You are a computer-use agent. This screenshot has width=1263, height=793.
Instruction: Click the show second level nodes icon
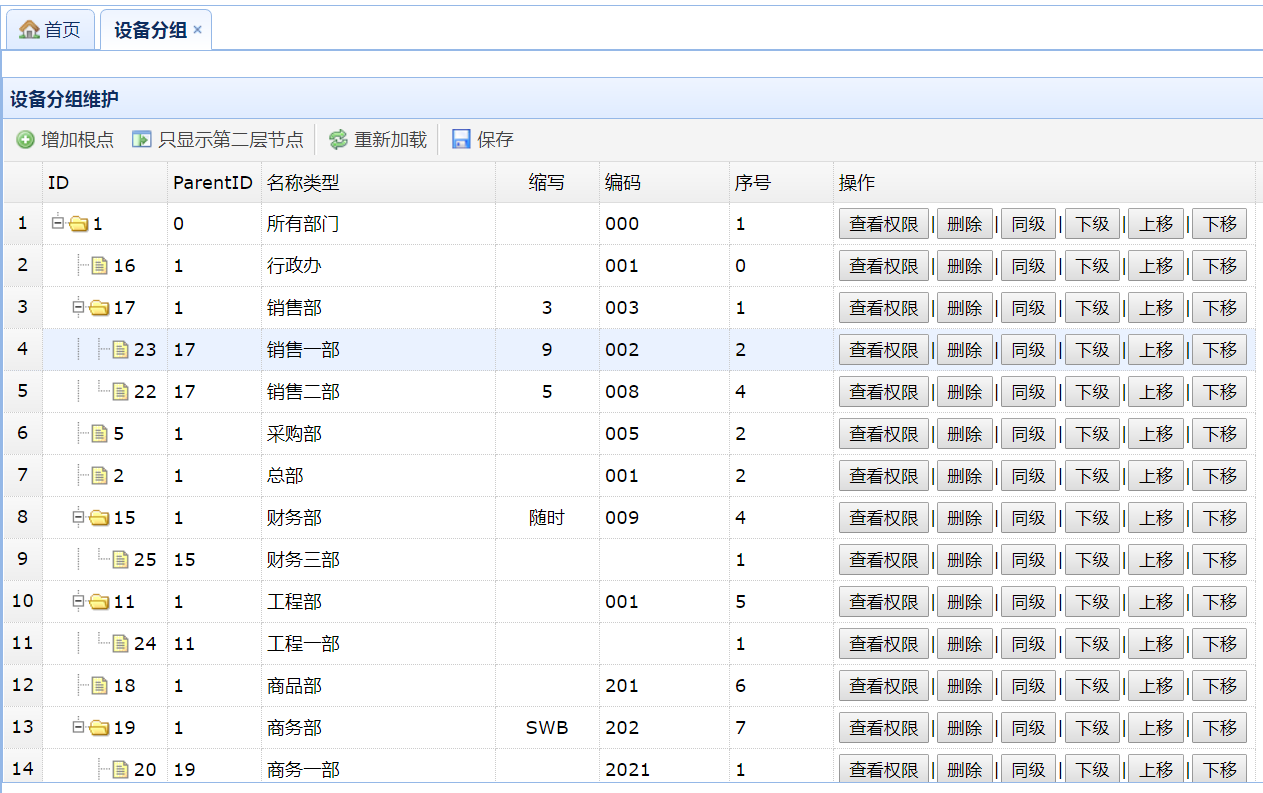click(x=142, y=140)
